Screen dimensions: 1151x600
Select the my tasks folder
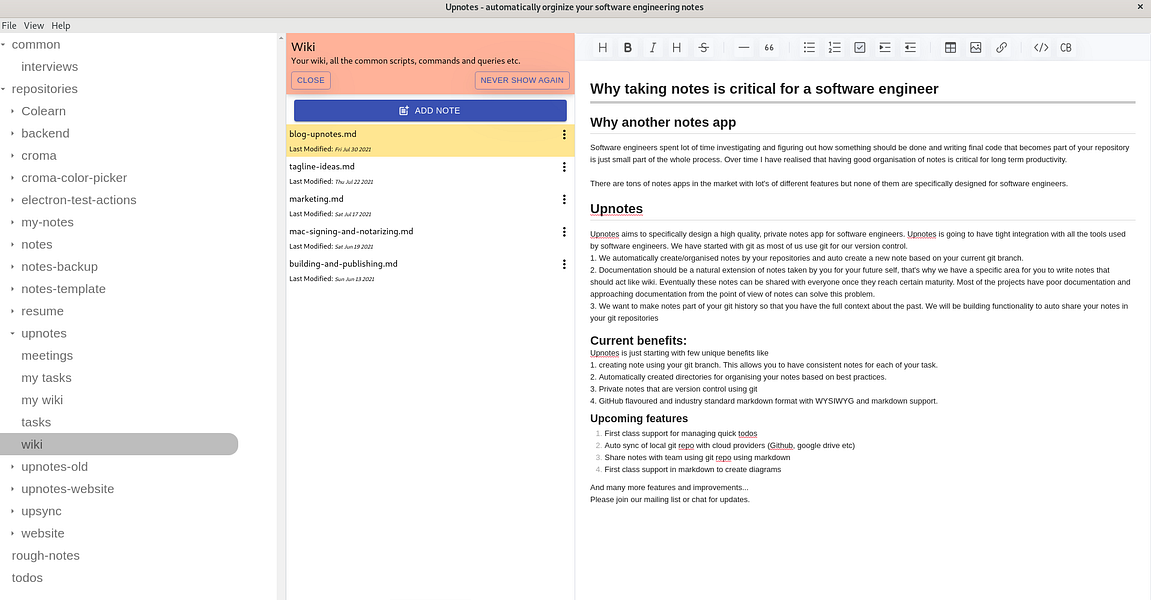coord(46,378)
